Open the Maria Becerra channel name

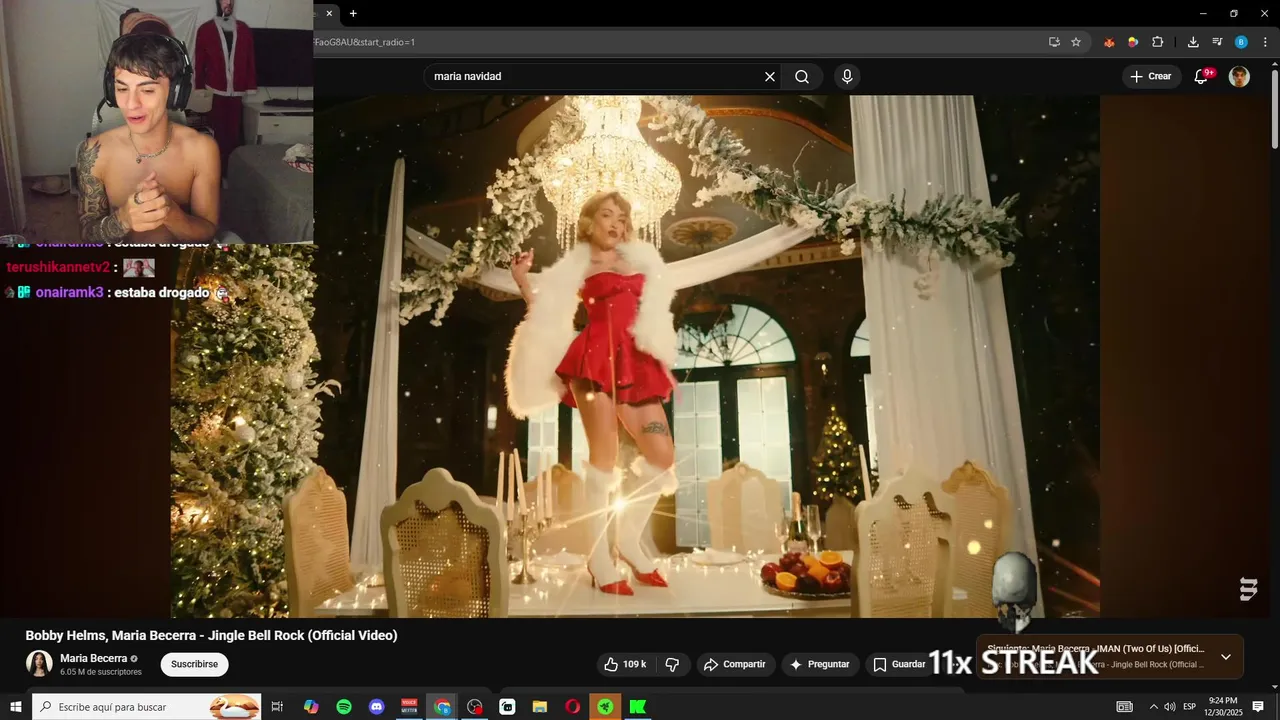[x=93, y=658]
